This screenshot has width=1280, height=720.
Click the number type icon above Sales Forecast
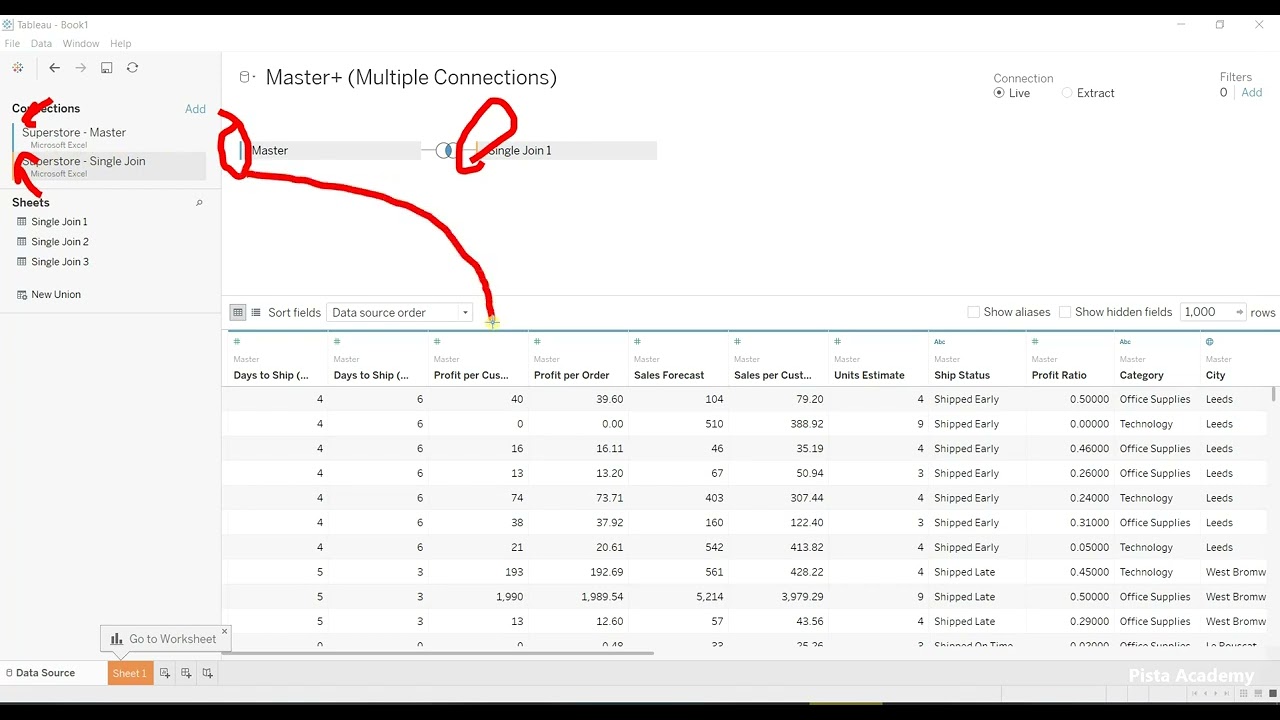tap(637, 342)
